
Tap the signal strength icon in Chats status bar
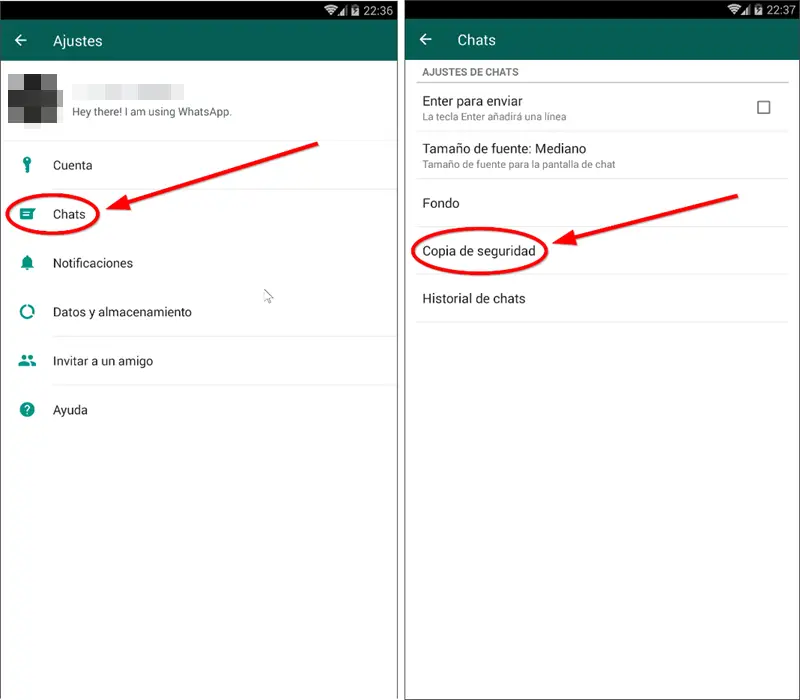[746, 10]
